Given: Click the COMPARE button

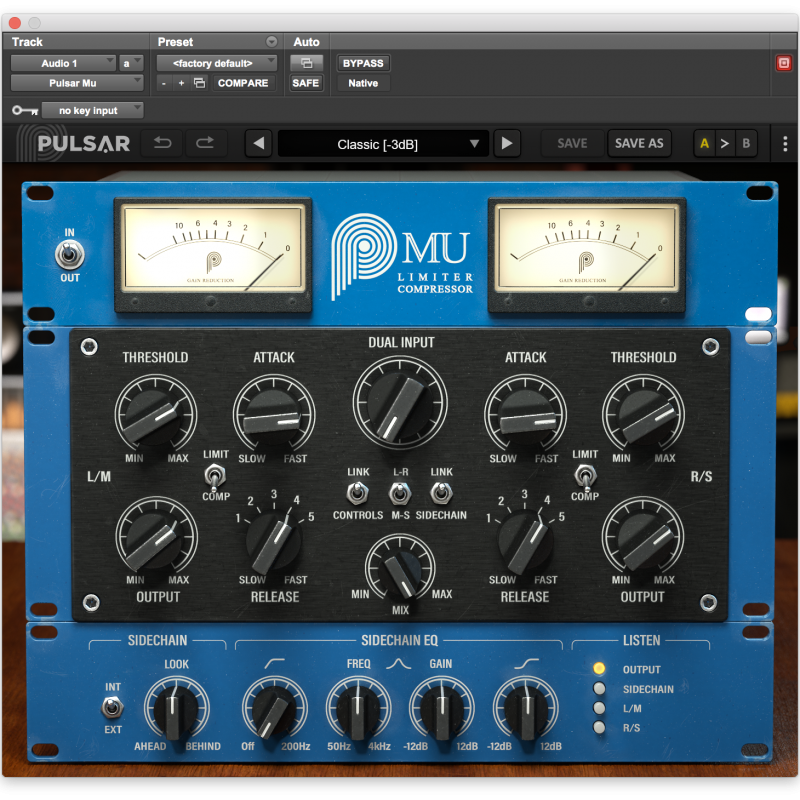Looking at the screenshot, I should (243, 83).
